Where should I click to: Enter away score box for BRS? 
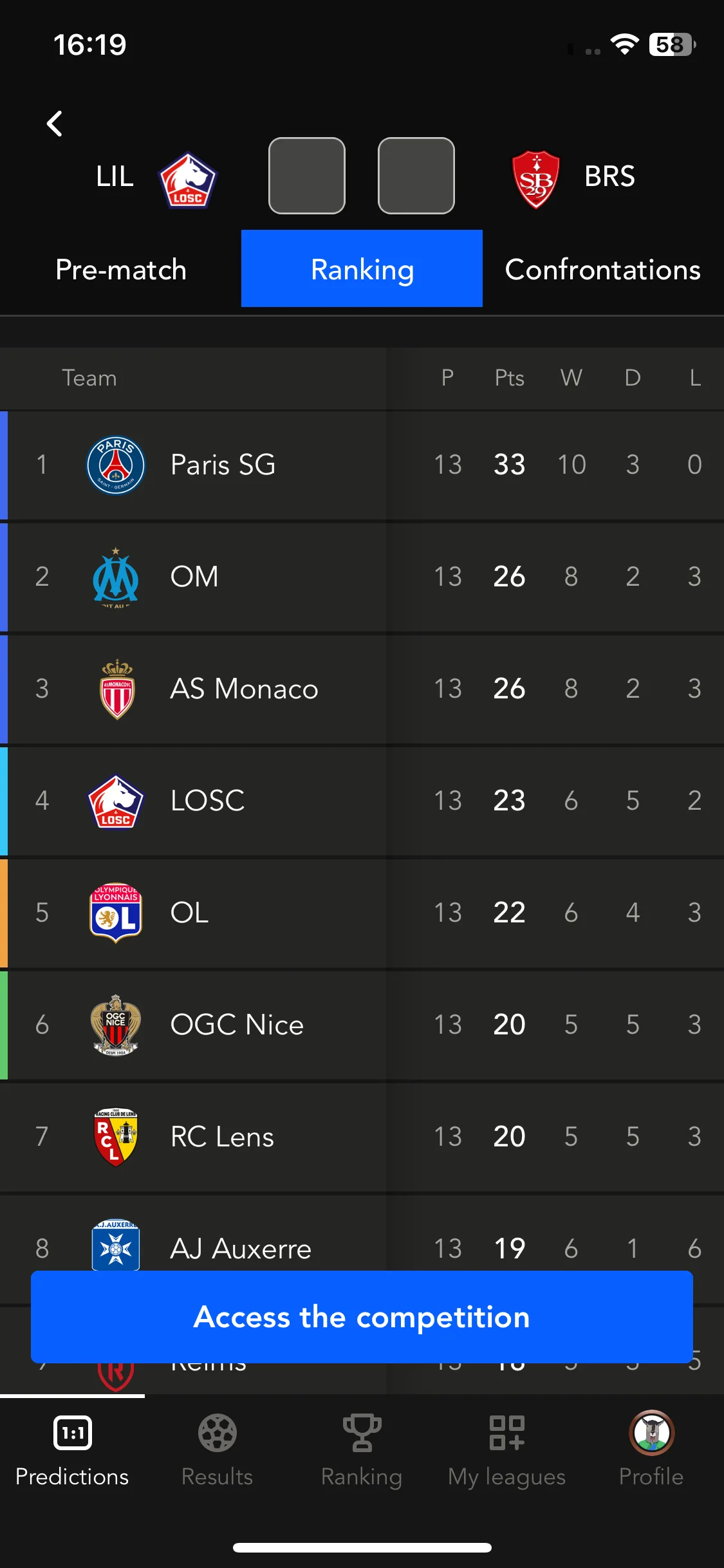click(x=416, y=176)
